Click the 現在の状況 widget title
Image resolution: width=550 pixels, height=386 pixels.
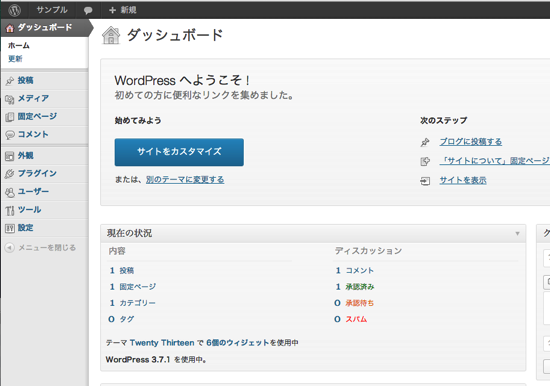(x=129, y=233)
